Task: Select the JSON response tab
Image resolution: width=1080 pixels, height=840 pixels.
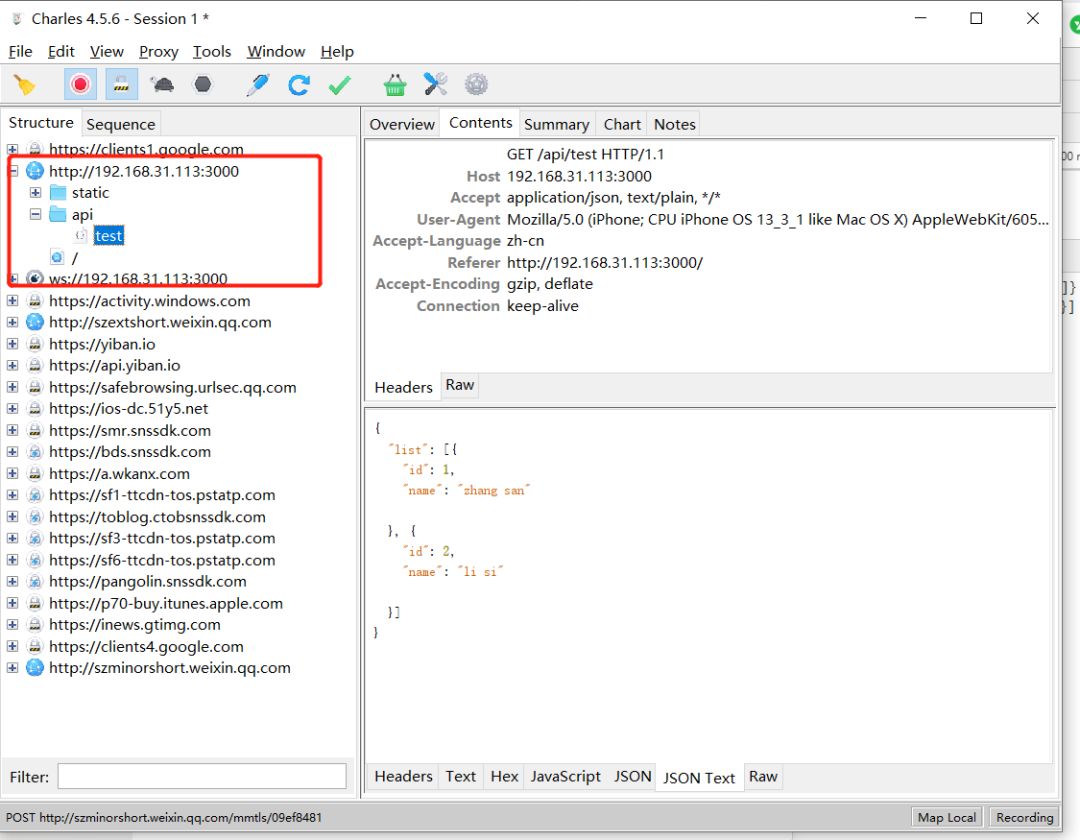Action: (632, 776)
